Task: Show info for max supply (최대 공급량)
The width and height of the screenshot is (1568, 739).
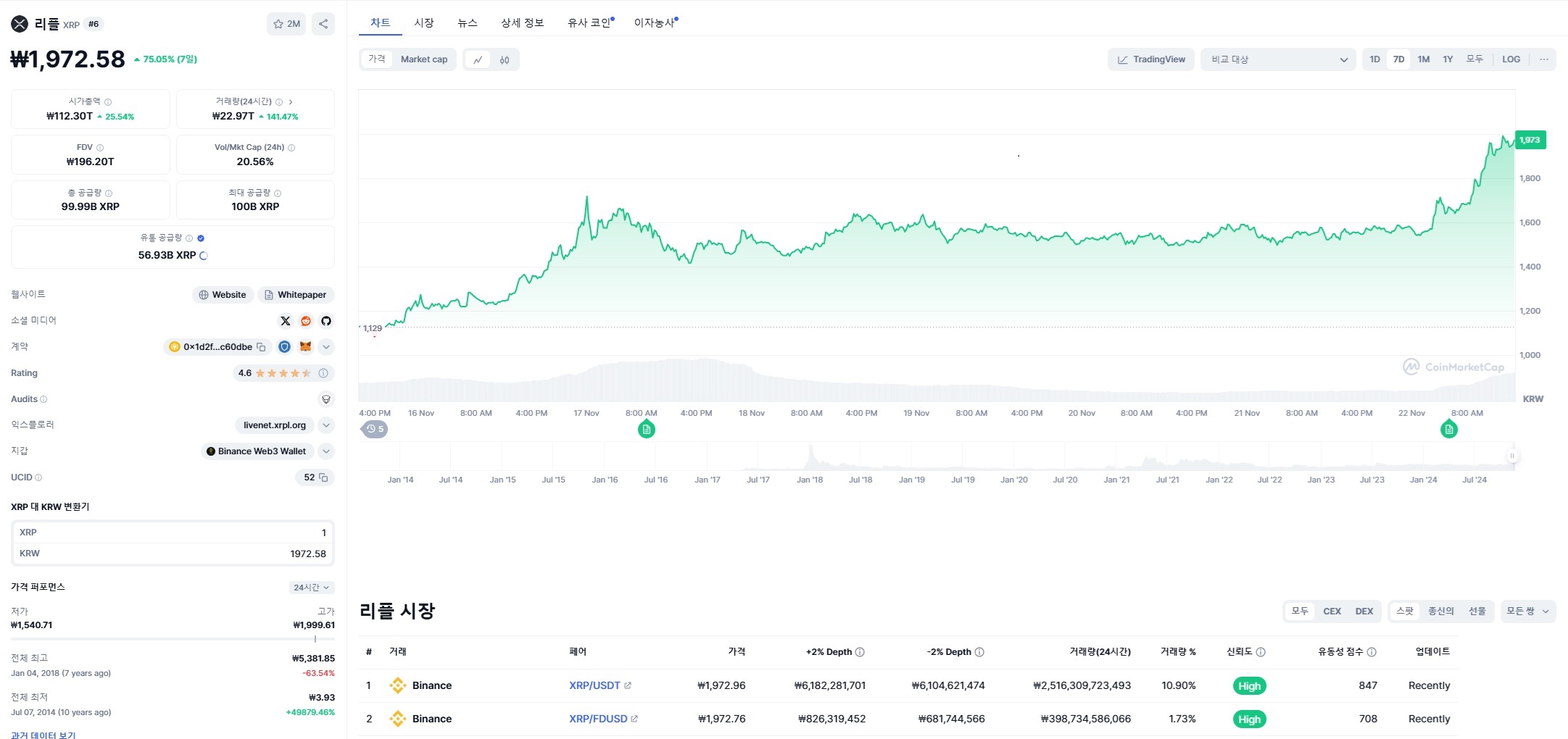Action: tap(278, 193)
